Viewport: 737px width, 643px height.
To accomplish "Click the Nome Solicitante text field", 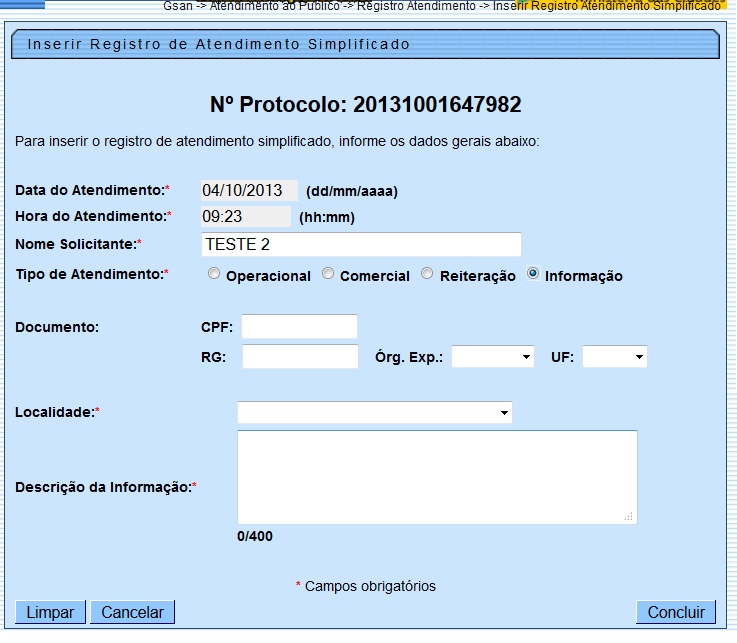I will (x=361, y=245).
